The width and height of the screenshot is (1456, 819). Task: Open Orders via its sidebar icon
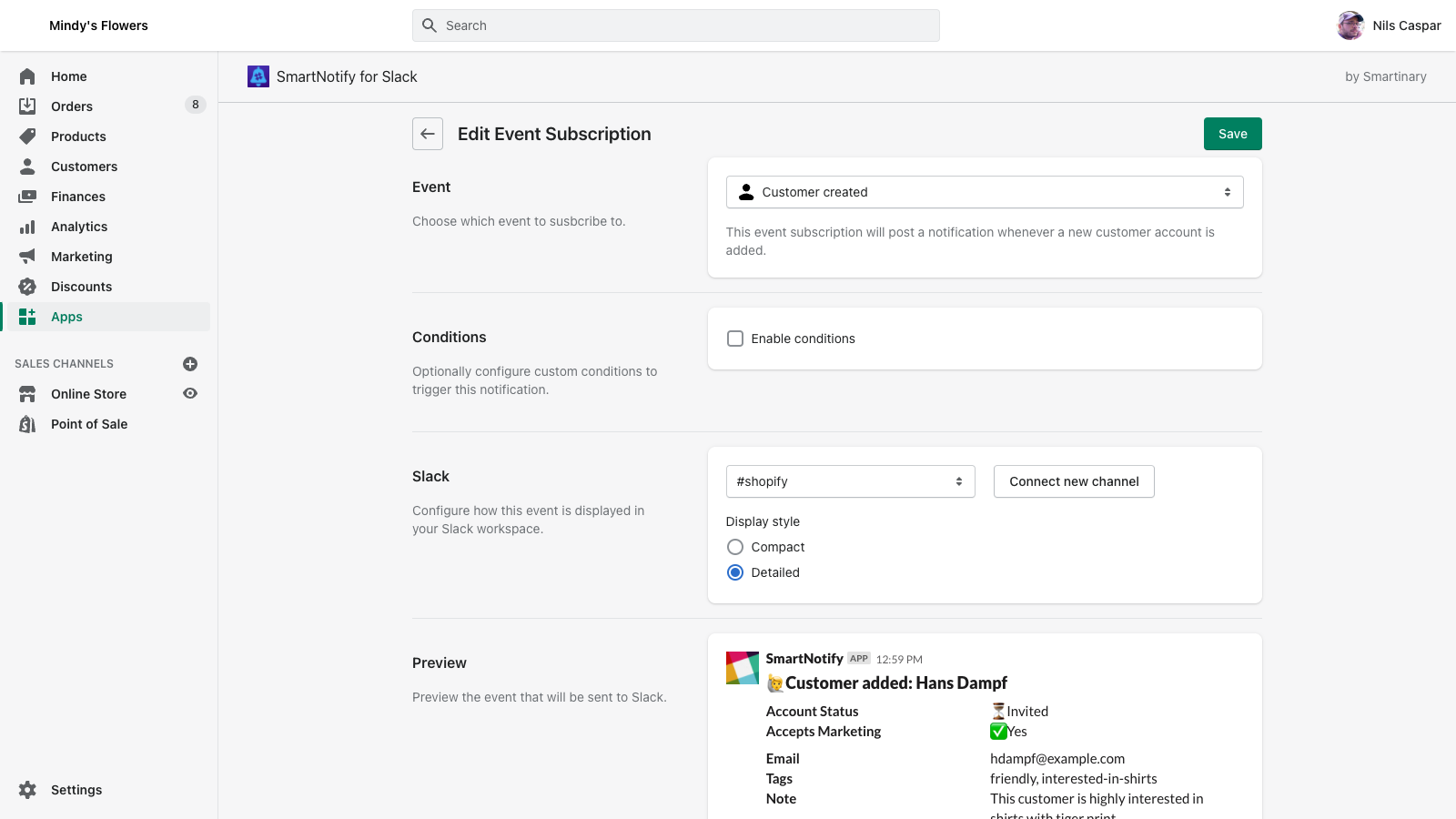point(27,106)
